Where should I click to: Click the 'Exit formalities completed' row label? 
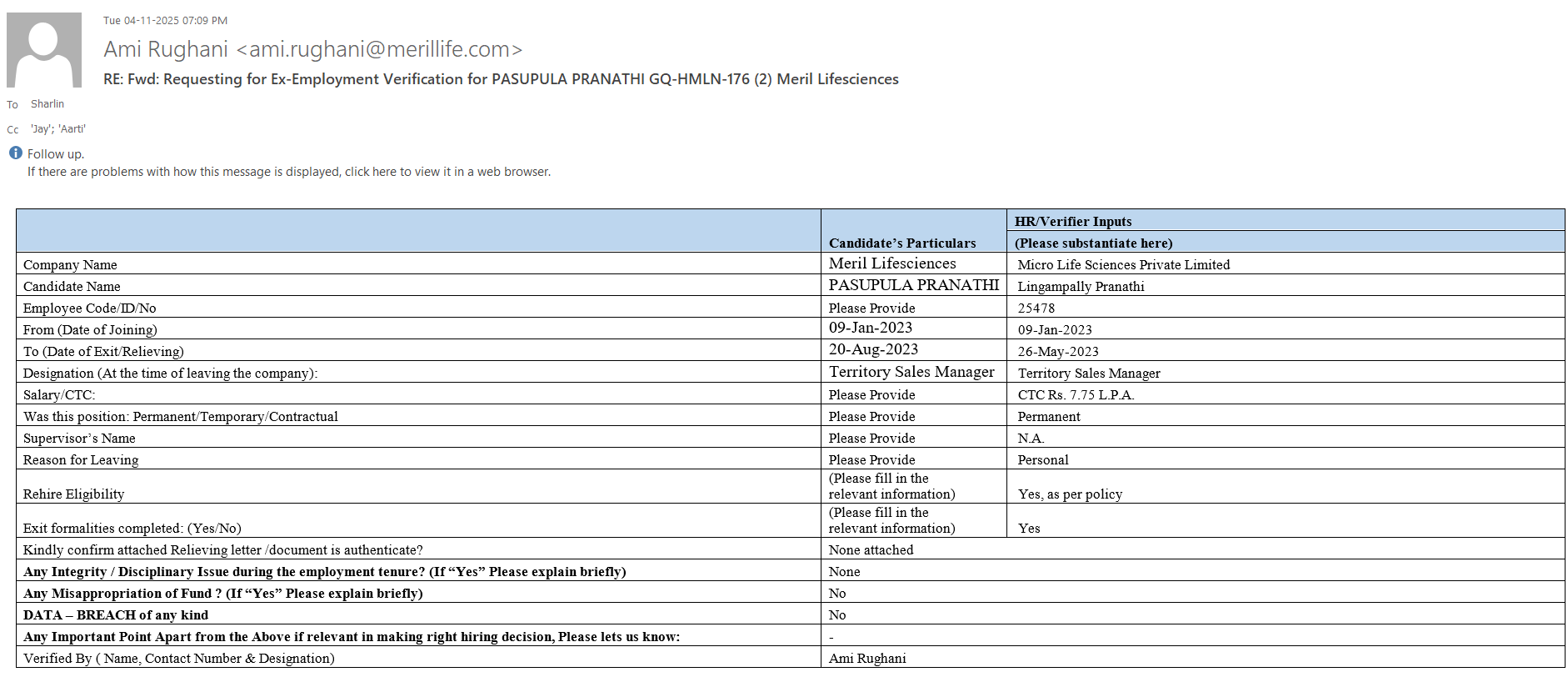pyautogui.click(x=132, y=529)
